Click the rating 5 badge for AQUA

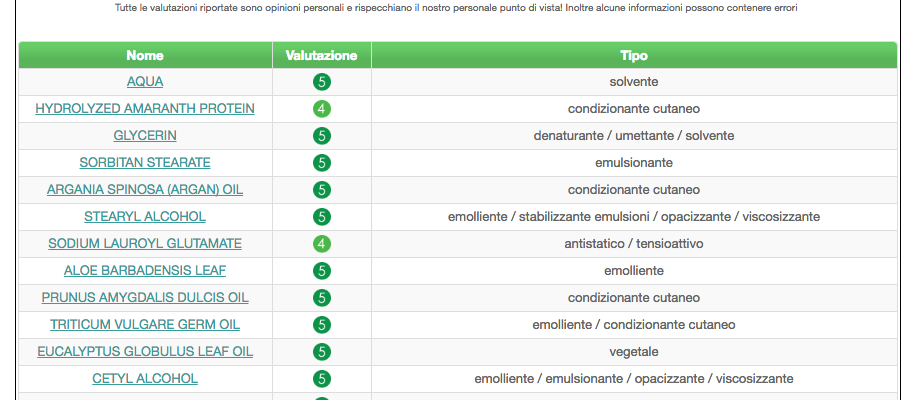coord(321,82)
